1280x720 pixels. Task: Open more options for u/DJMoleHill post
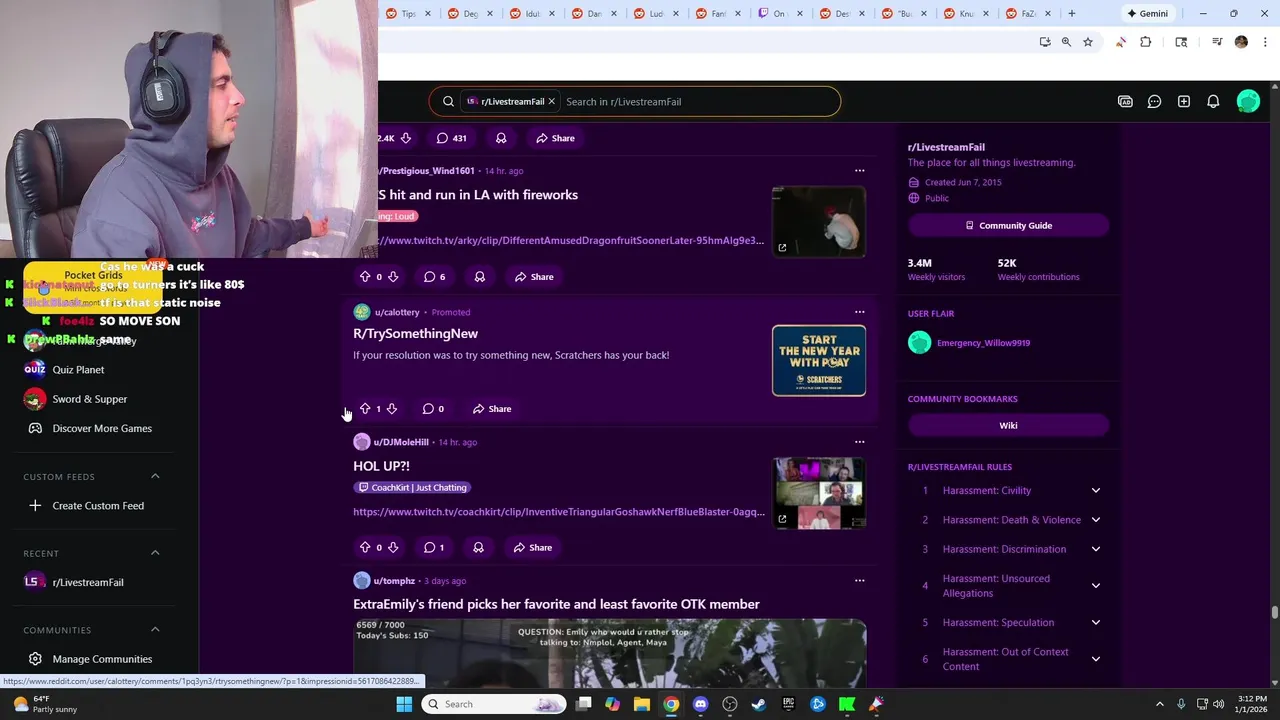pos(859,442)
